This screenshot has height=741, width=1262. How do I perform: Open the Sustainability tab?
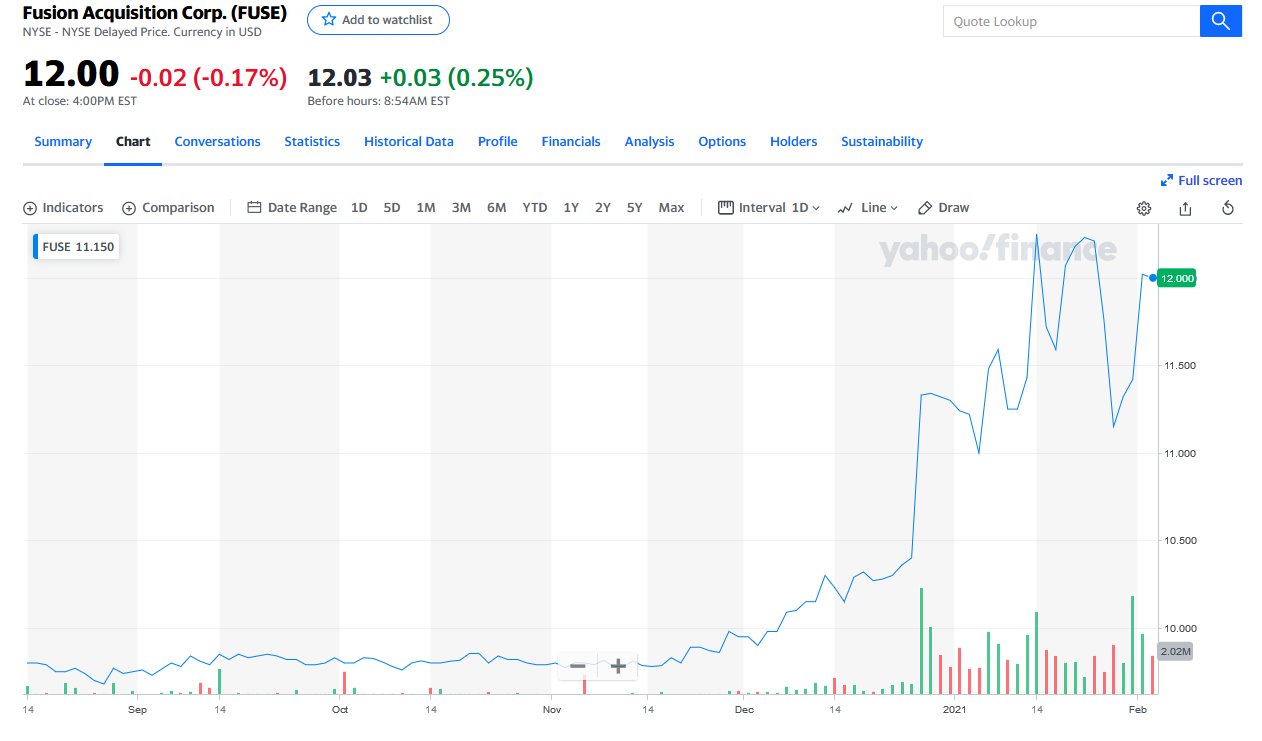click(x=882, y=142)
